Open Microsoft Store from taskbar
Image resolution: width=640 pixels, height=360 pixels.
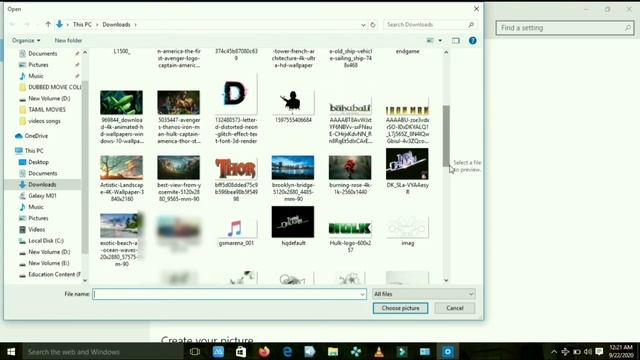tap(241, 351)
